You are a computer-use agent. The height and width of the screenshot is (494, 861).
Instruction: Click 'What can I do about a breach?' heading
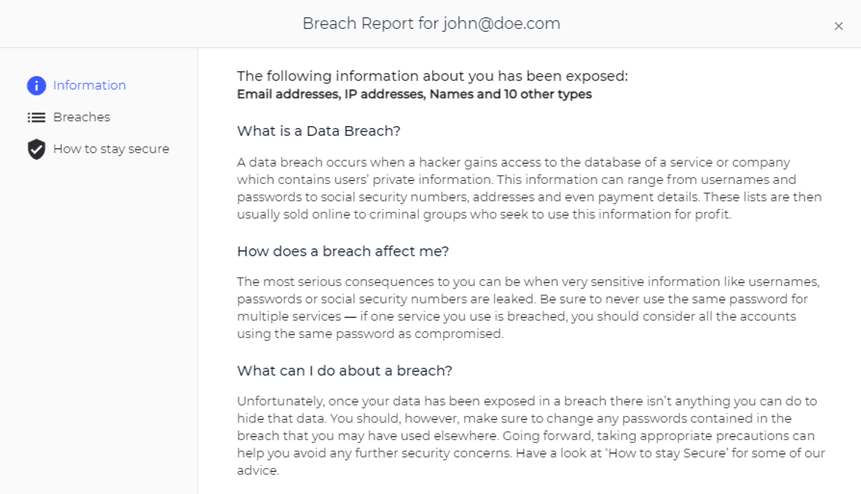click(x=344, y=371)
